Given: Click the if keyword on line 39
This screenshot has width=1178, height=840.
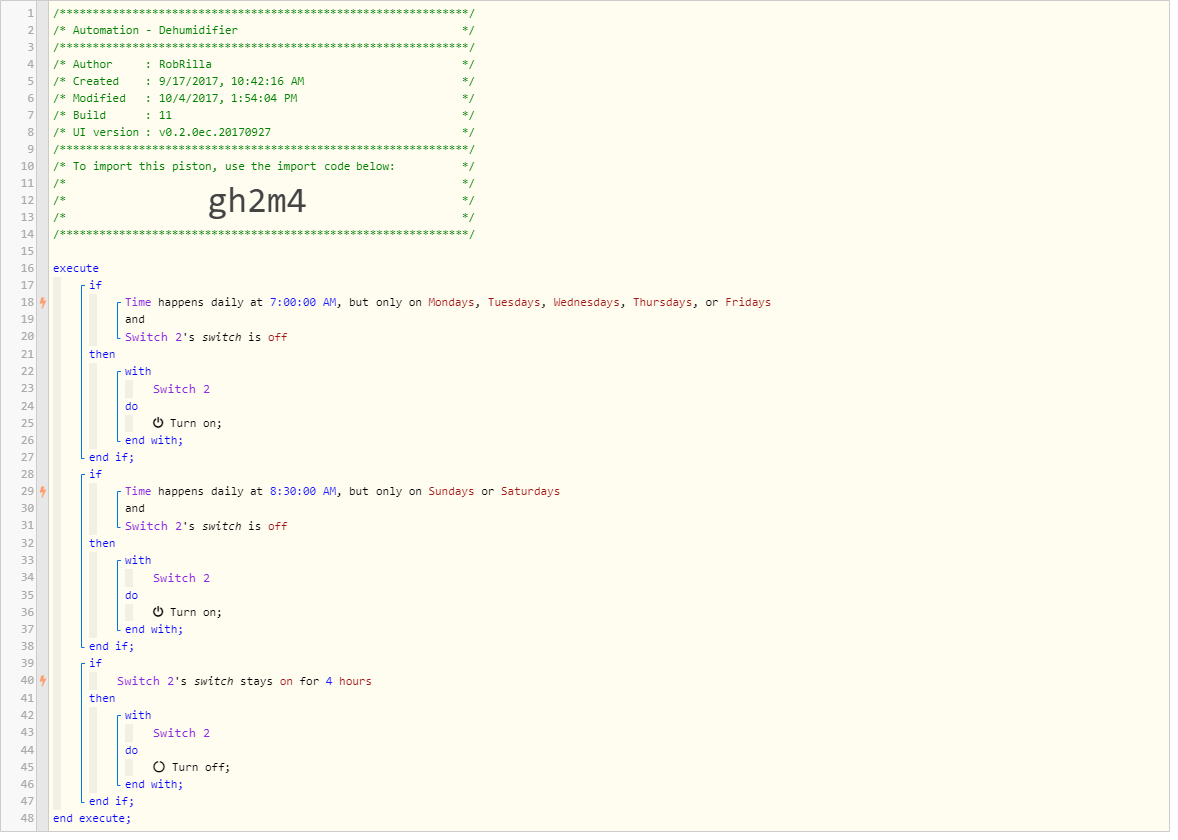Looking at the screenshot, I should [x=95, y=663].
